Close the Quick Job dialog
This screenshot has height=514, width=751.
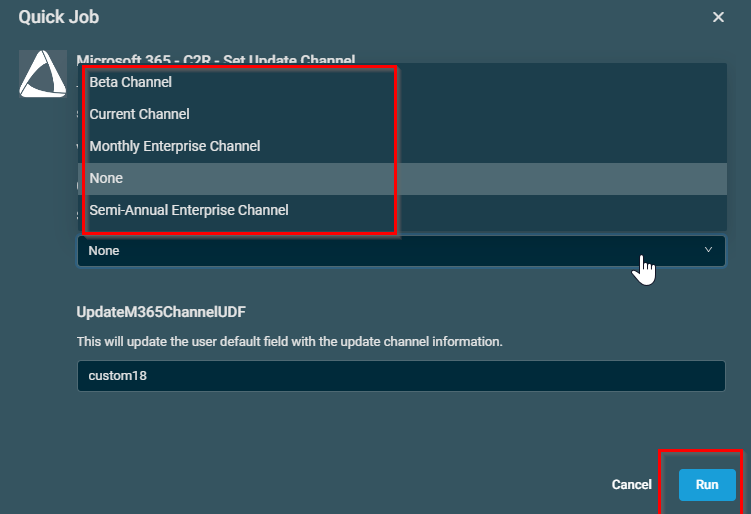click(718, 17)
